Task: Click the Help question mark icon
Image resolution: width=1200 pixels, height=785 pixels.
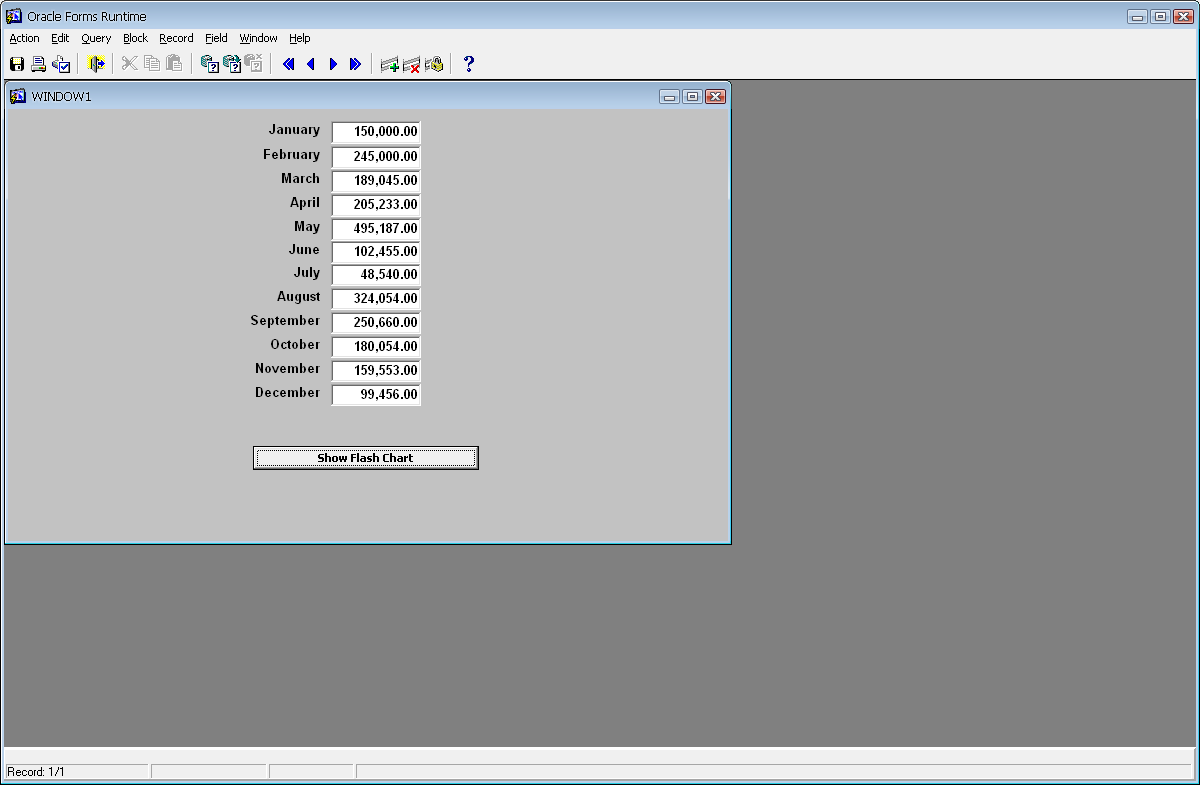Action: [469, 64]
